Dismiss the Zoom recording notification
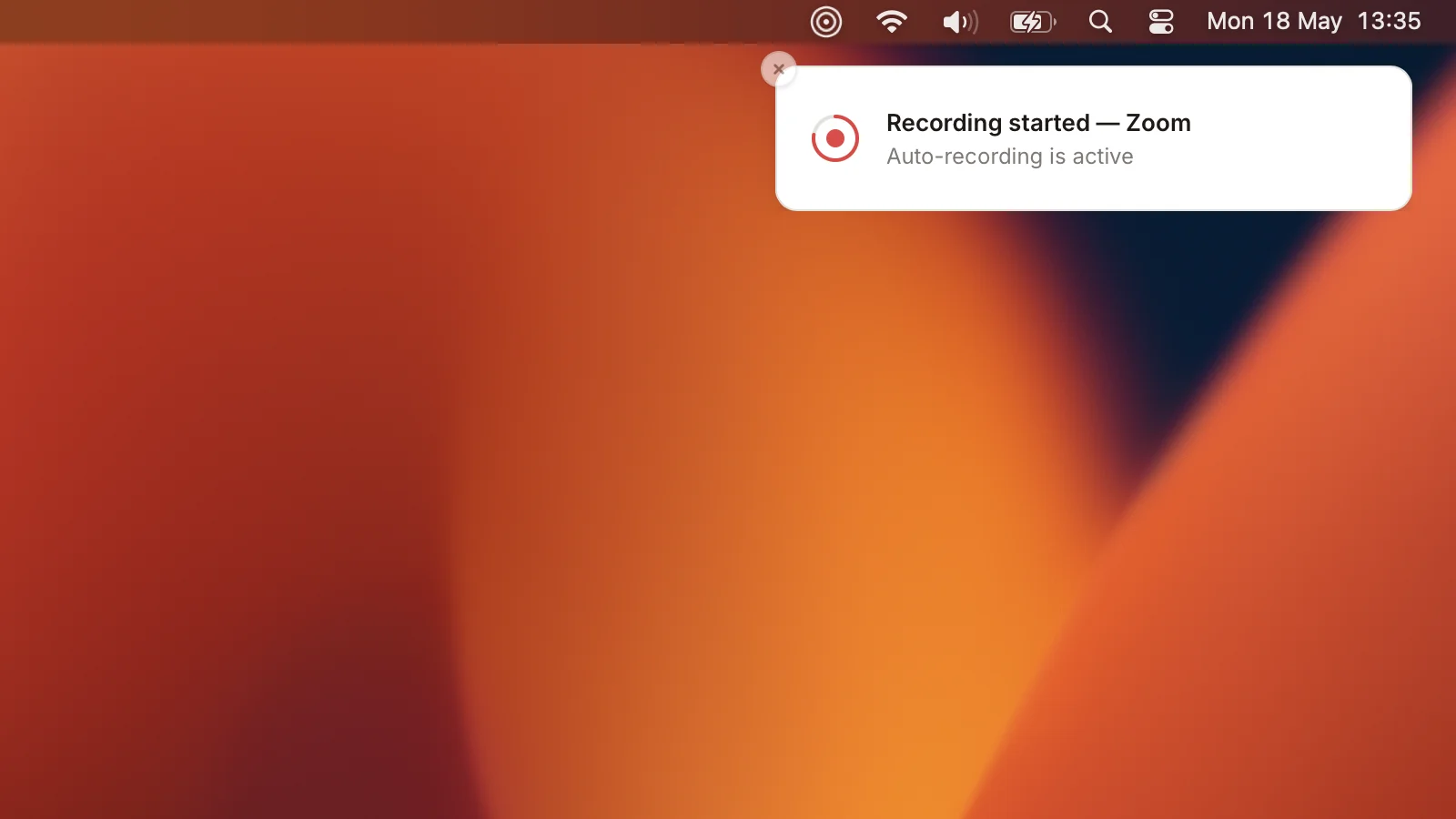1456x819 pixels. pyautogui.click(x=779, y=69)
